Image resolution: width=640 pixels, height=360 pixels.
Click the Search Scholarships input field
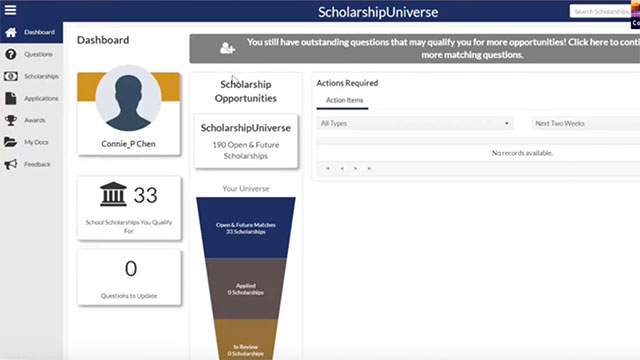pos(600,11)
